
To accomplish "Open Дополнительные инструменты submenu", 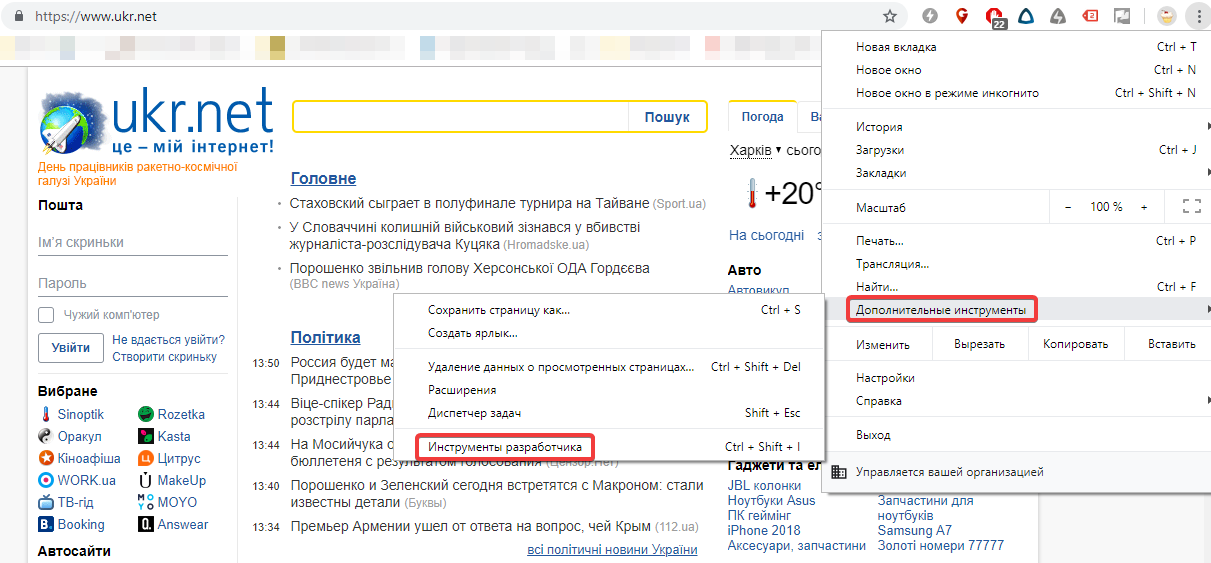I will coord(1016,310).
